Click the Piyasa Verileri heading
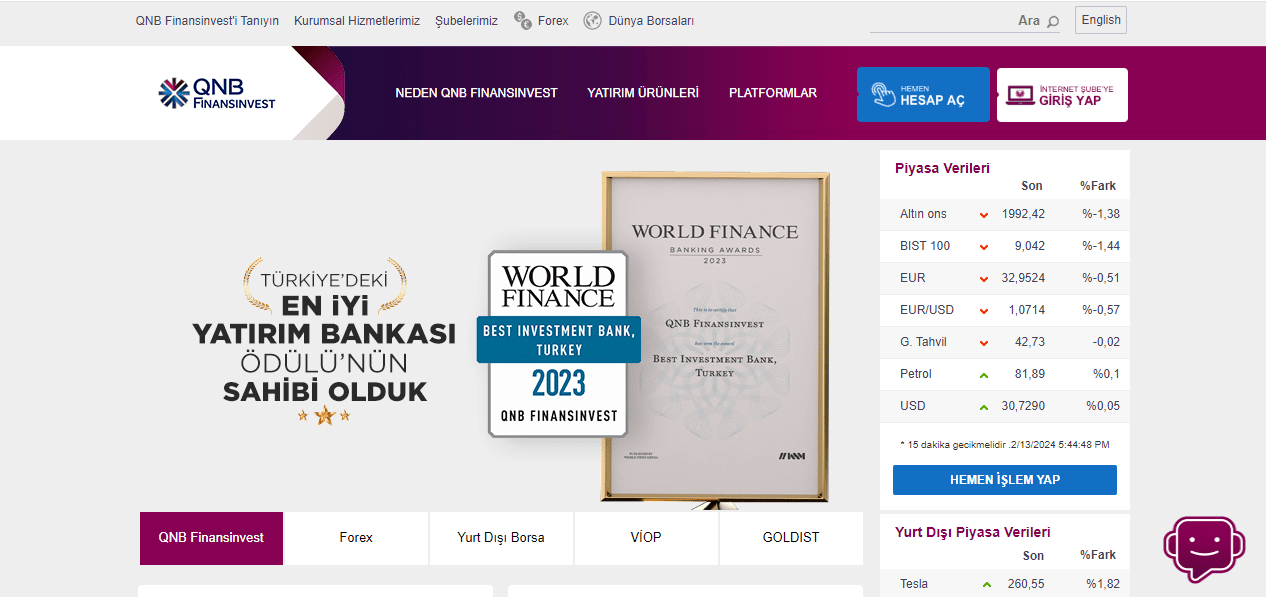This screenshot has height=597, width=1266. pyautogui.click(x=942, y=169)
